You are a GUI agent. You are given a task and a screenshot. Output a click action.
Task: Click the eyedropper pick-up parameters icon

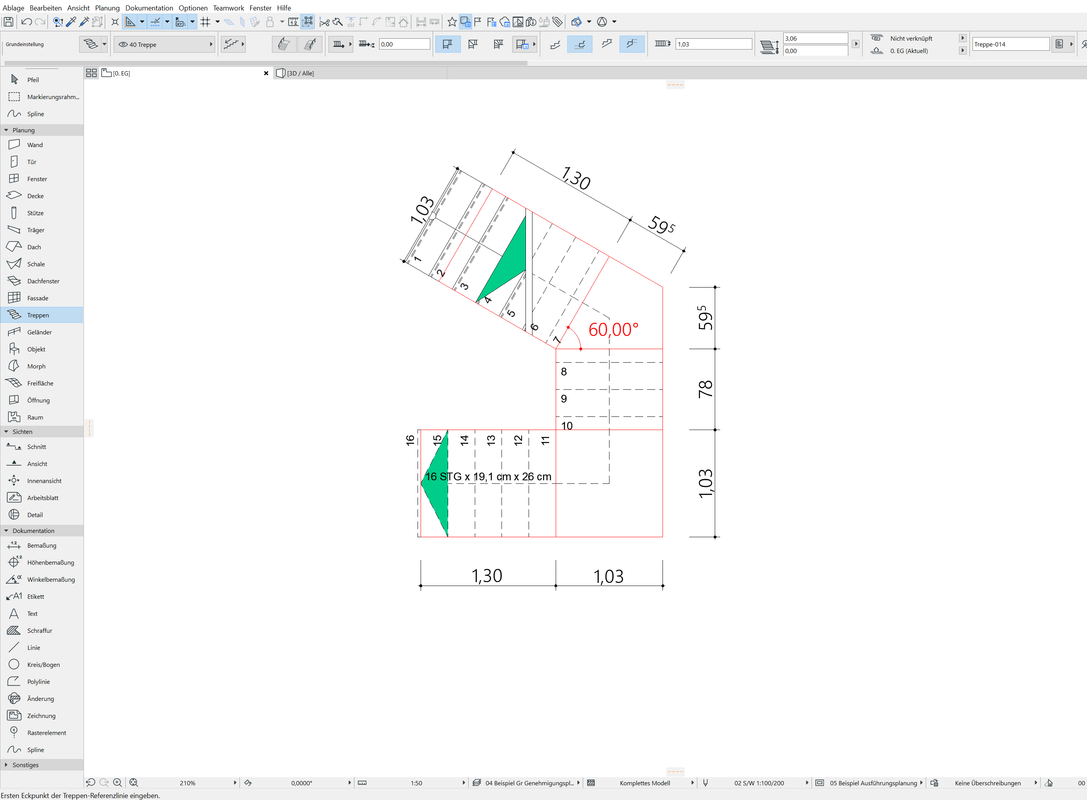pos(71,22)
